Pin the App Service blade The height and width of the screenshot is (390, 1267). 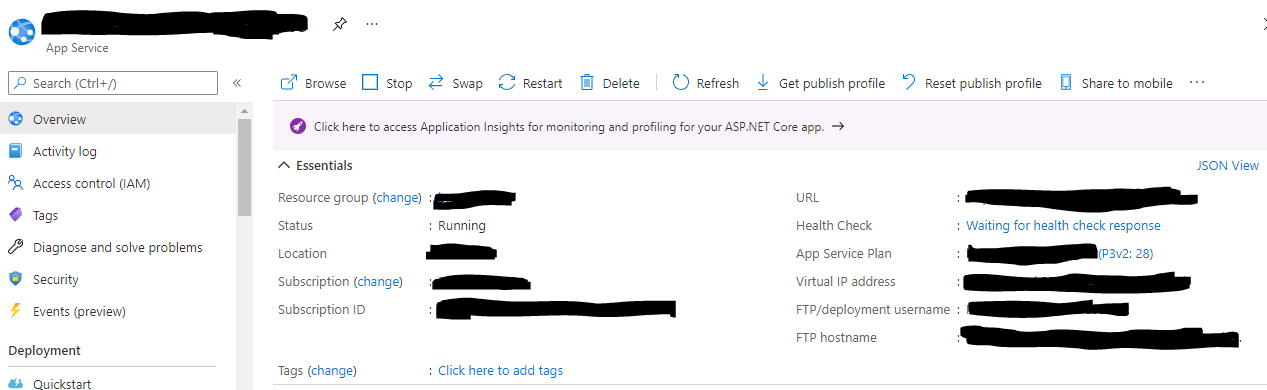pyautogui.click(x=340, y=24)
